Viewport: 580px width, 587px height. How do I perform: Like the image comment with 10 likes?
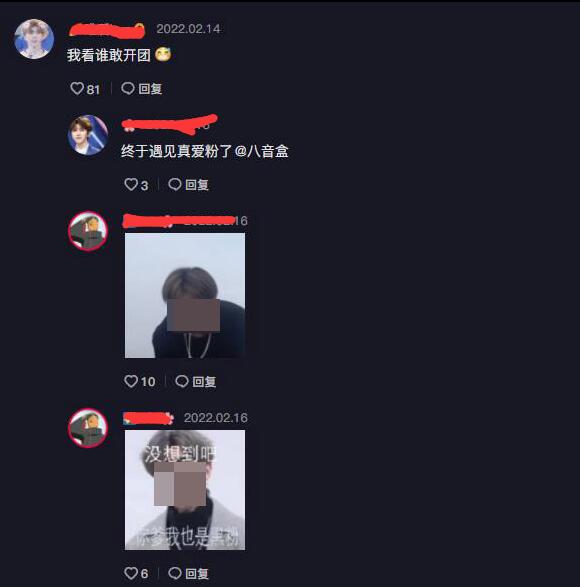pos(131,381)
